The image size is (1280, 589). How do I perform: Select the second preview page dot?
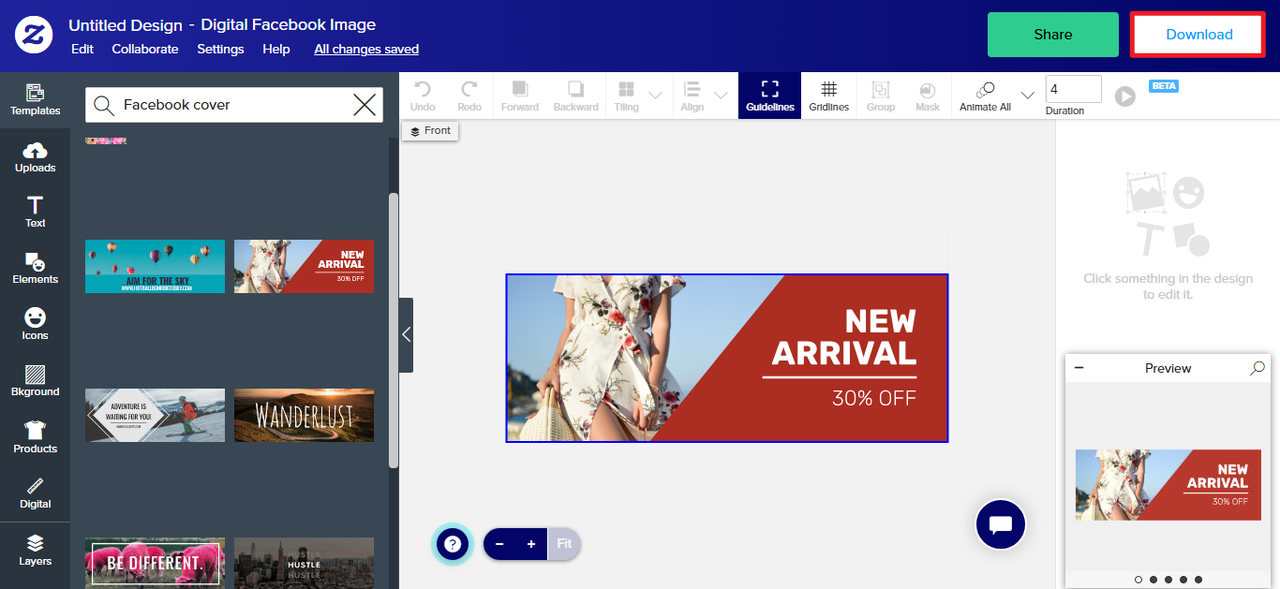tap(1153, 579)
